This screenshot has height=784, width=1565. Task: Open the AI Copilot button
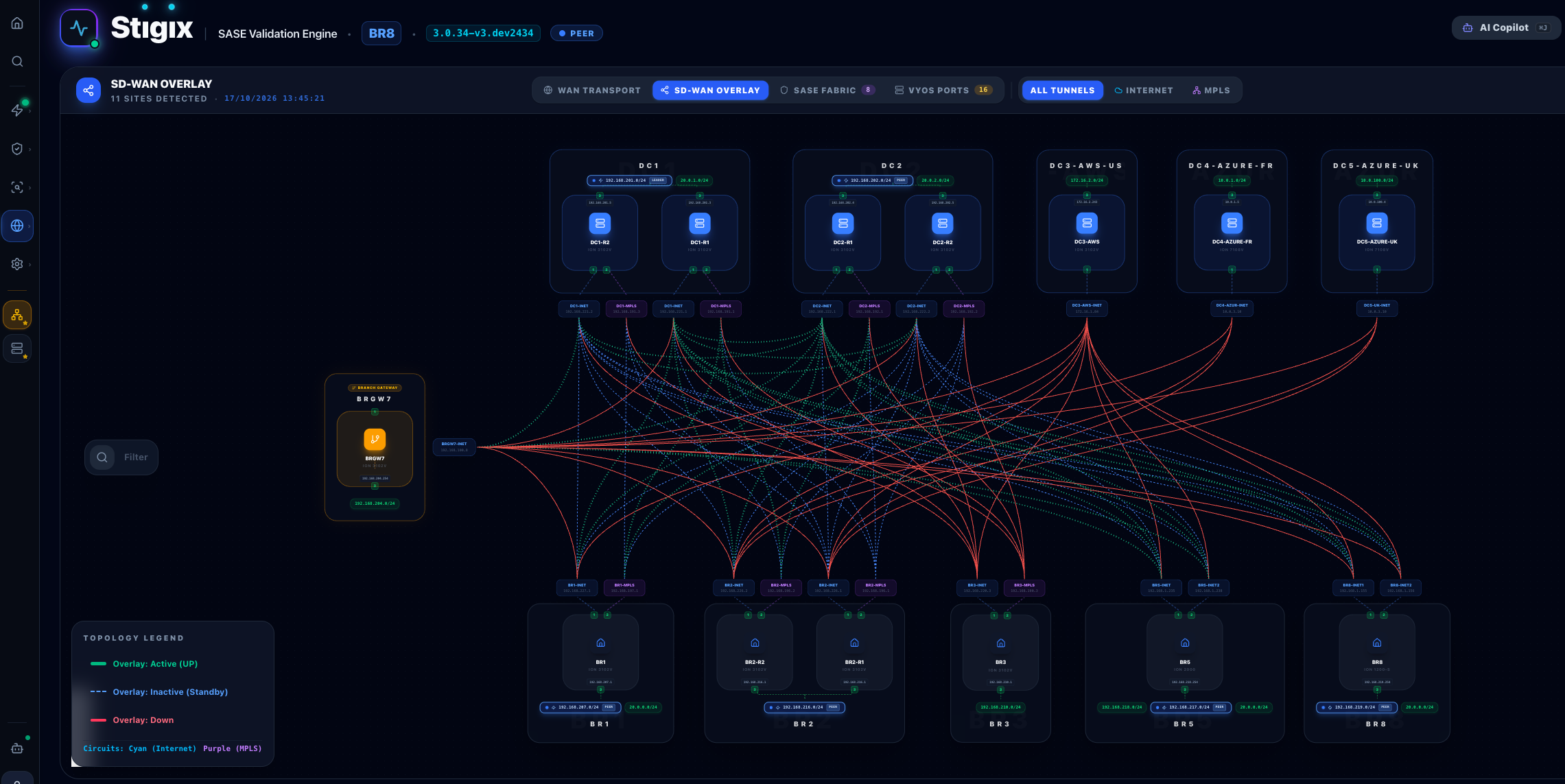(1505, 28)
